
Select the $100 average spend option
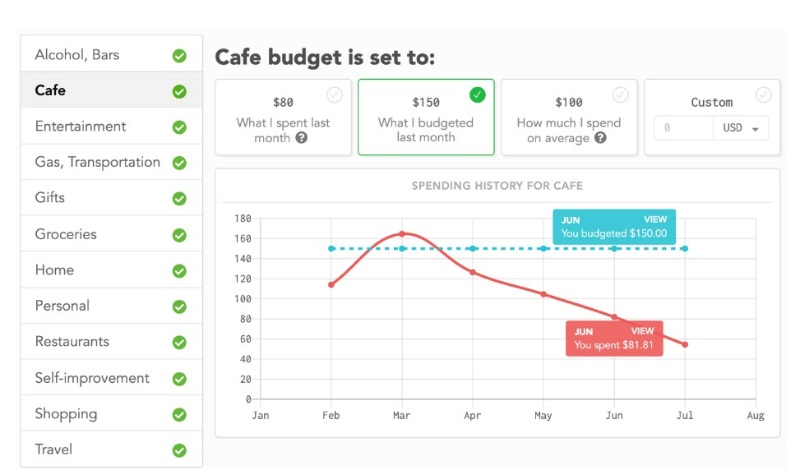pyautogui.click(x=568, y=118)
